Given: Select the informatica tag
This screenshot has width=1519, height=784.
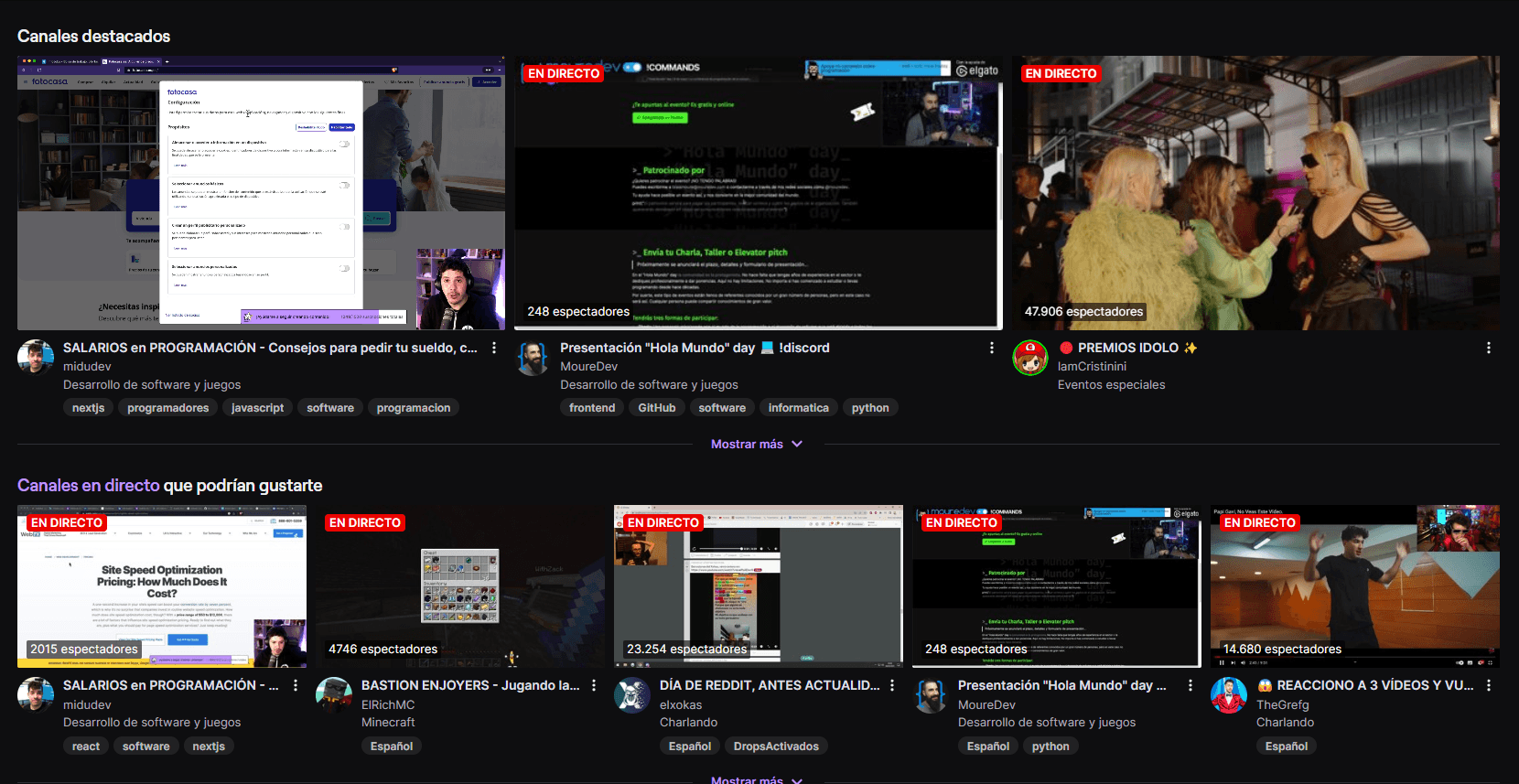Looking at the screenshot, I should 799,408.
